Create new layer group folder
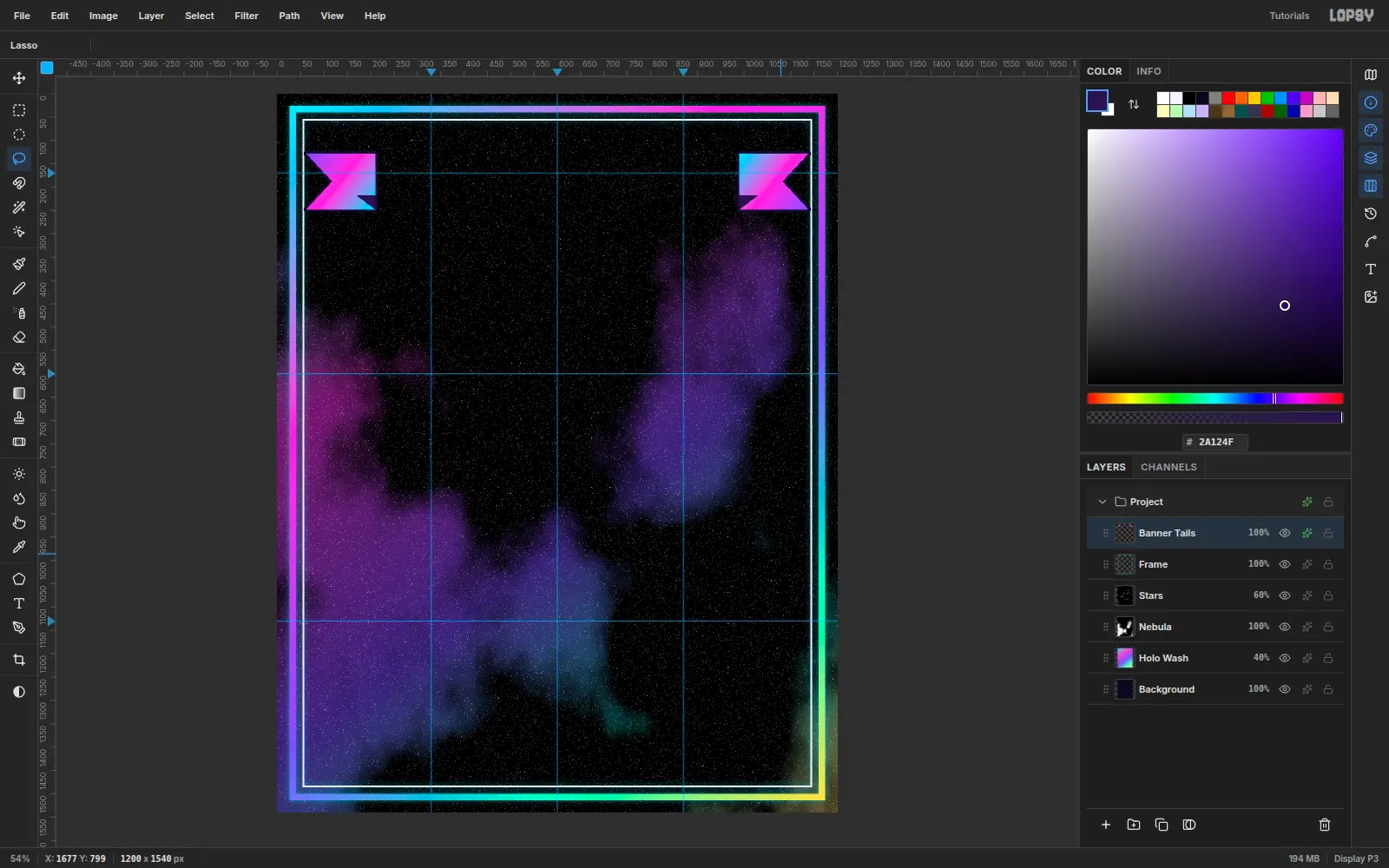1389x868 pixels. tap(1134, 825)
